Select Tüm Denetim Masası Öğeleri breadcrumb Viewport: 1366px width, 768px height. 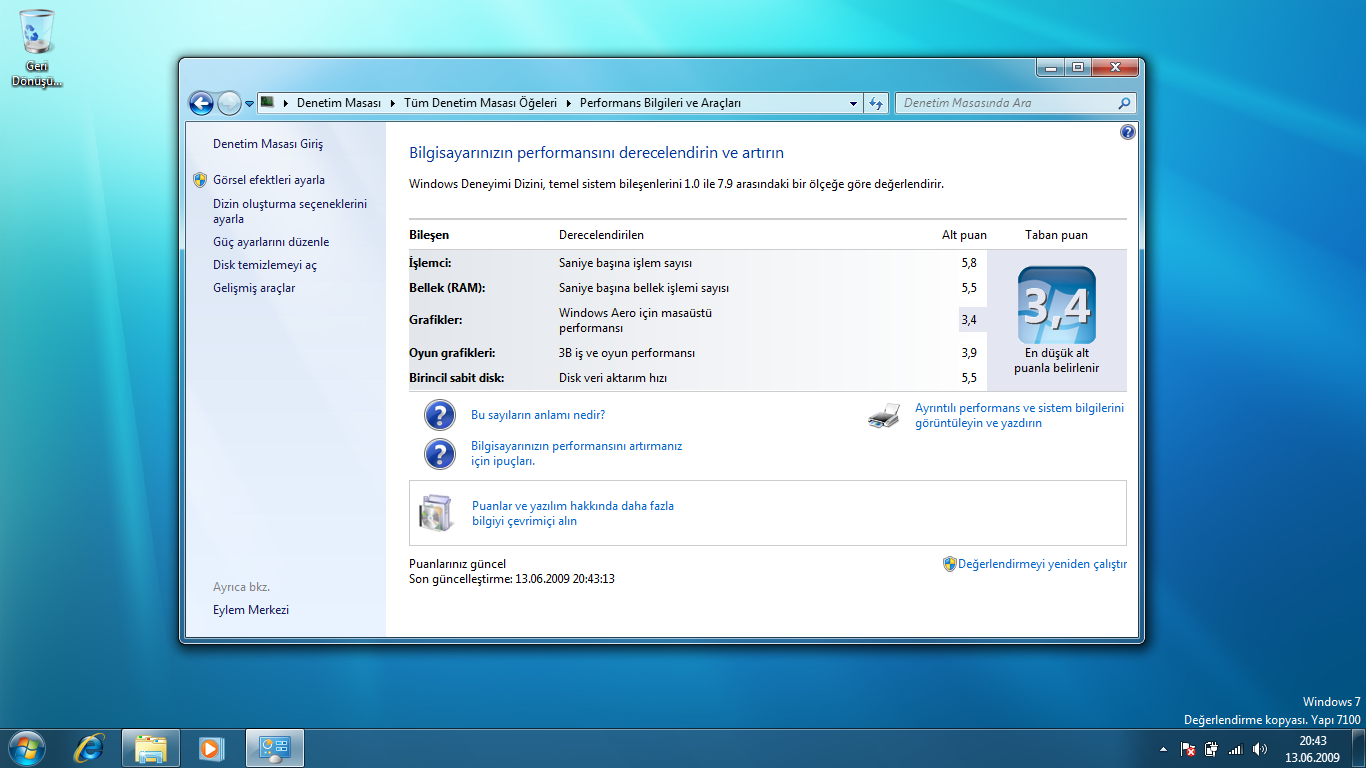click(482, 103)
